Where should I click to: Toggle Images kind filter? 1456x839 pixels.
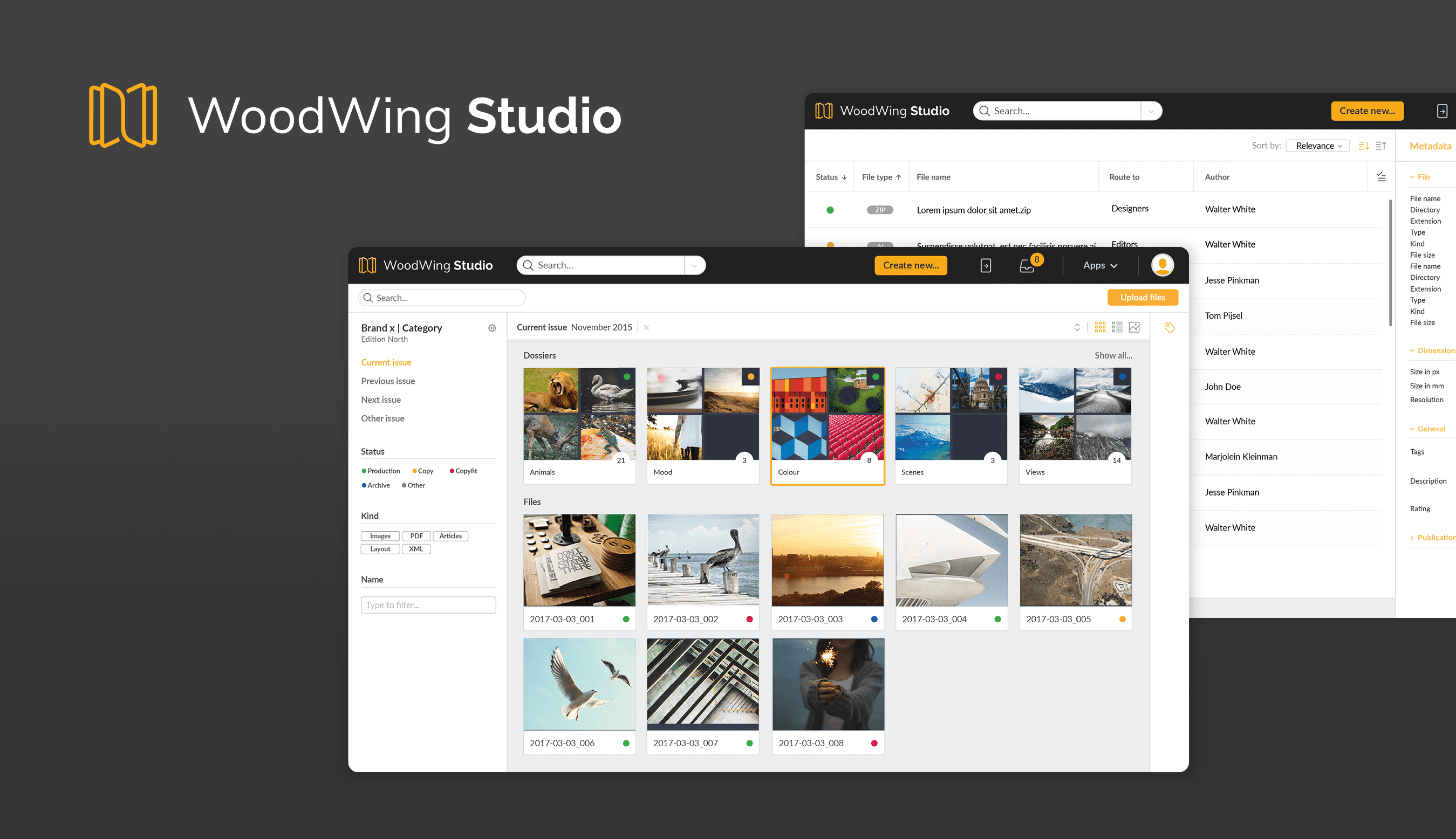click(380, 536)
